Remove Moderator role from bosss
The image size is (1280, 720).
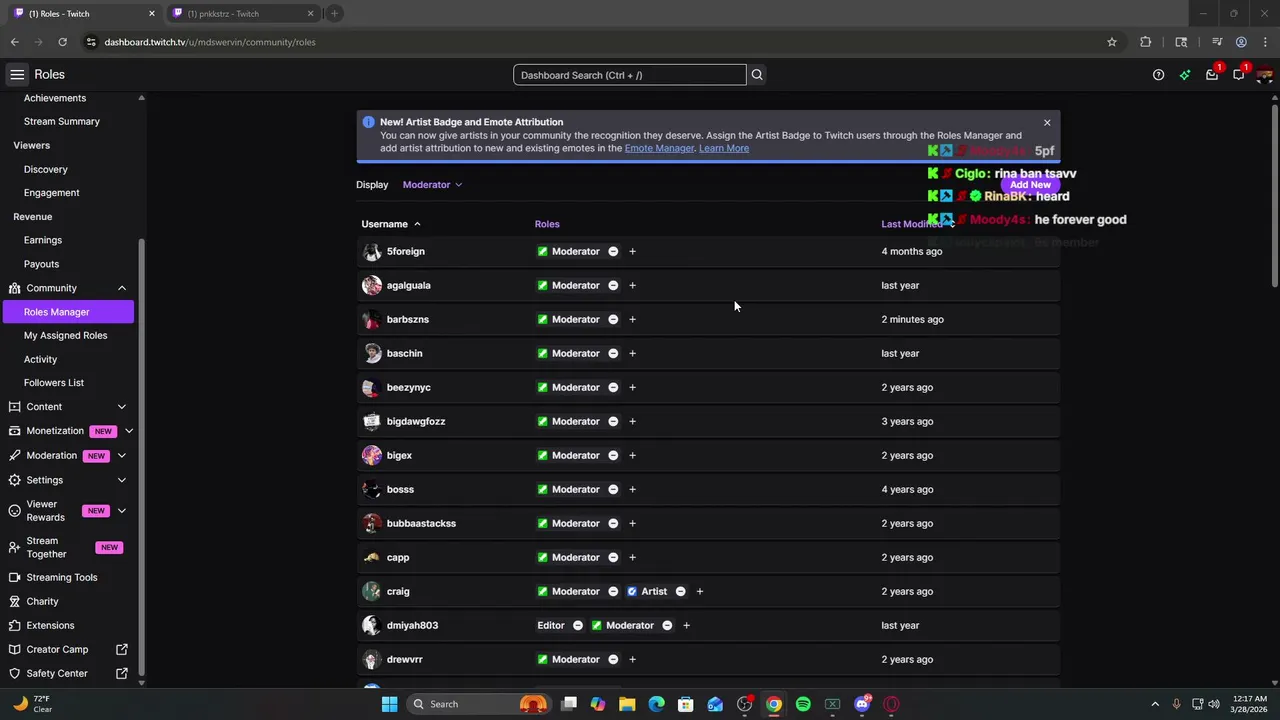point(613,490)
